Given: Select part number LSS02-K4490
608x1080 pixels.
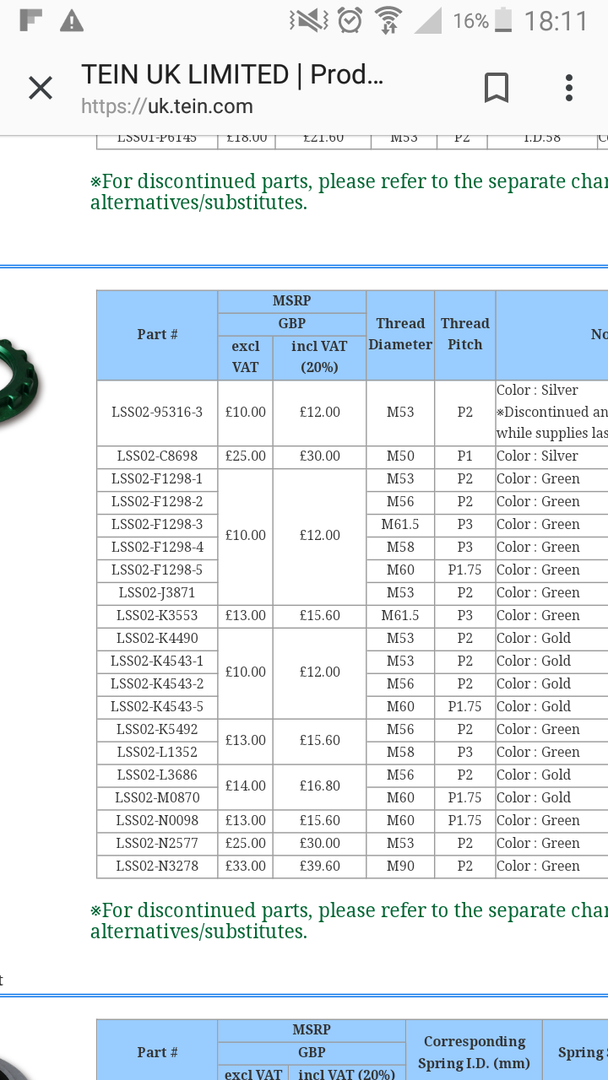Looking at the screenshot, I should click(x=157, y=638).
